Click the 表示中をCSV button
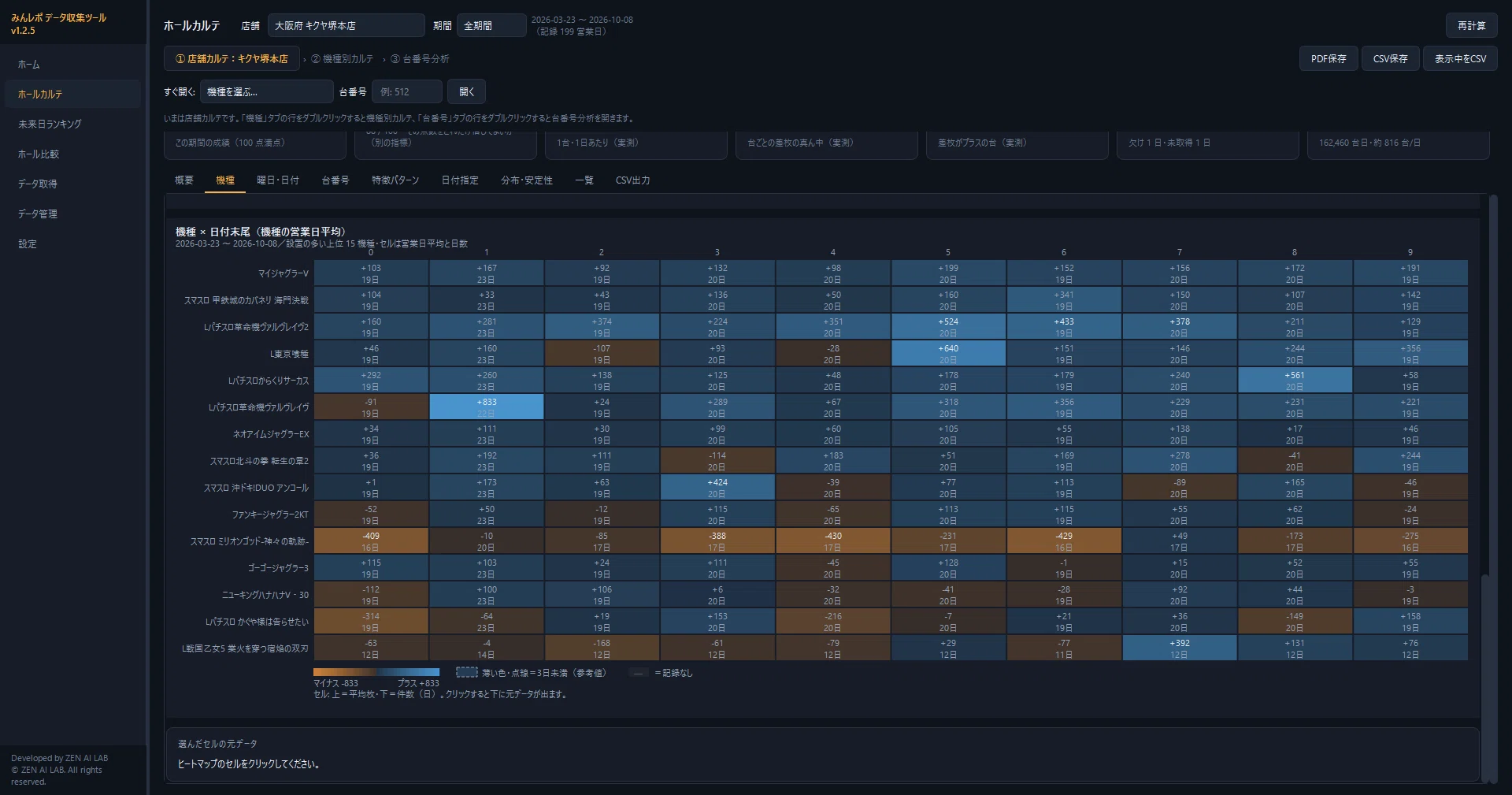1512x795 pixels. tap(1460, 58)
